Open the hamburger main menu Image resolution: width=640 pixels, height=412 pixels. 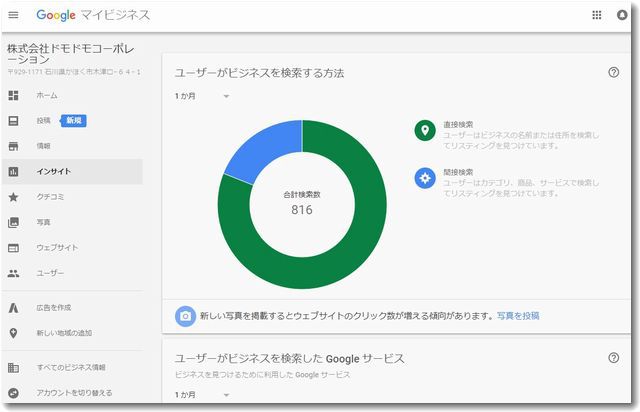pyautogui.click(x=13, y=15)
